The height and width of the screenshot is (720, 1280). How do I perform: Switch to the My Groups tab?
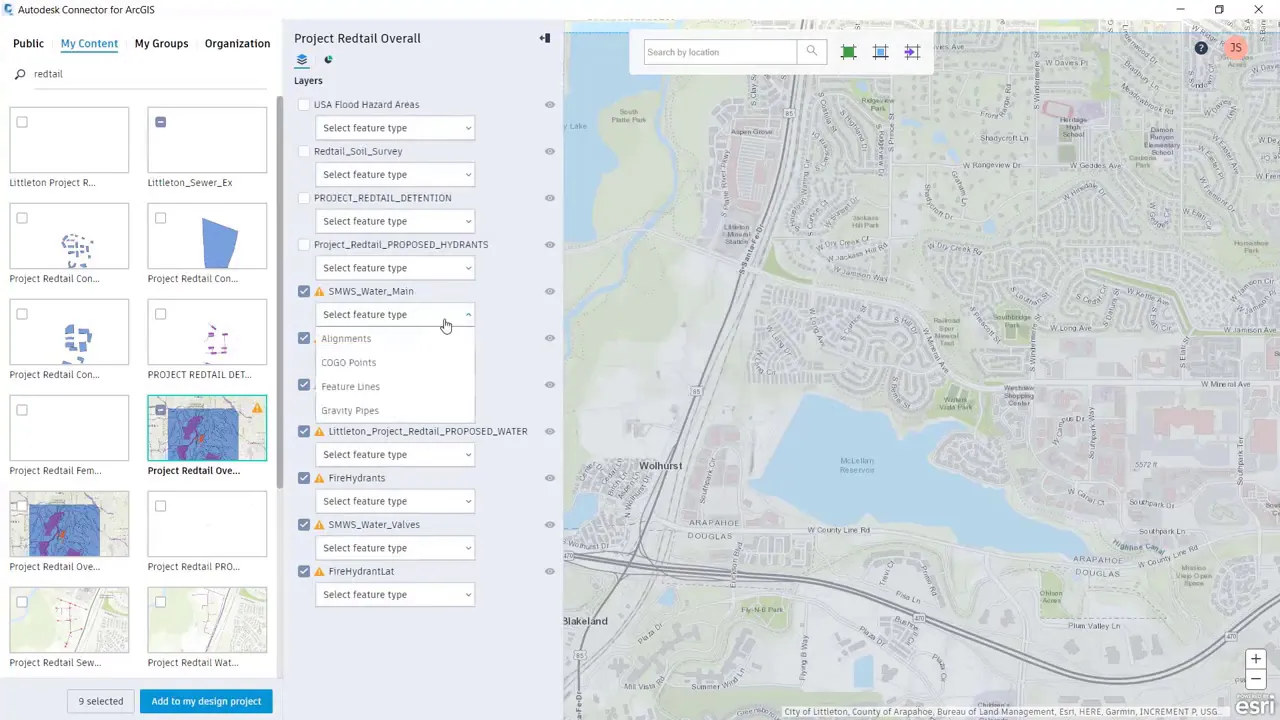161,44
